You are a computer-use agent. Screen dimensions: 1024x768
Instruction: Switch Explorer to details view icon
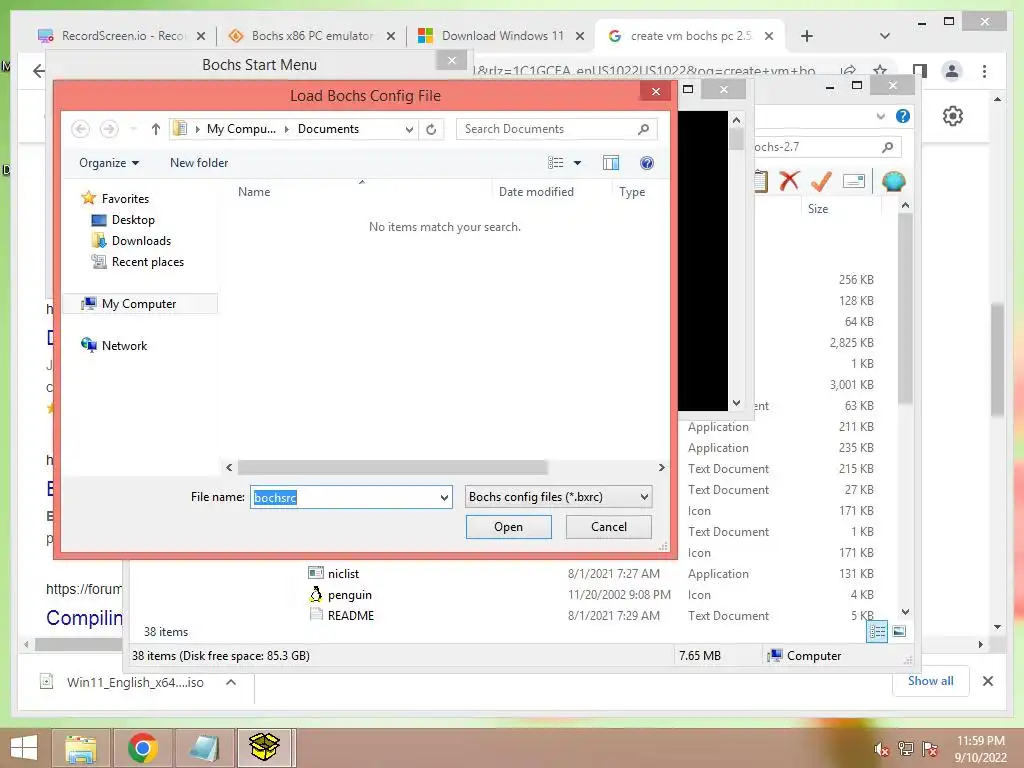coord(877,631)
